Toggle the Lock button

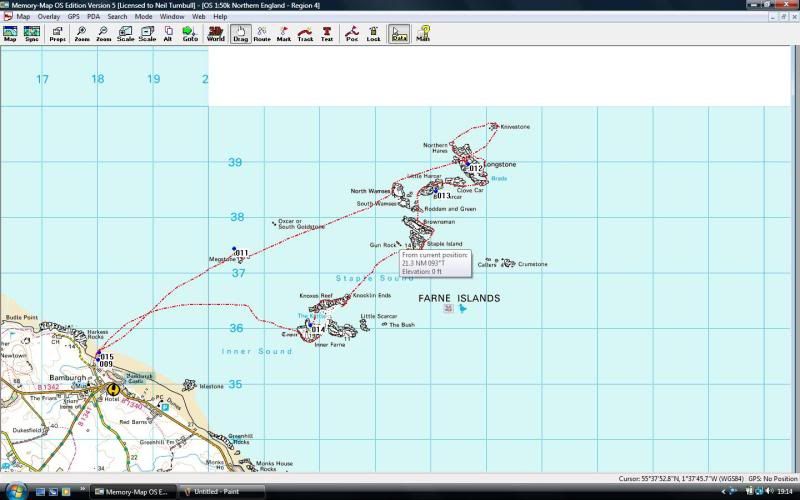click(x=373, y=33)
